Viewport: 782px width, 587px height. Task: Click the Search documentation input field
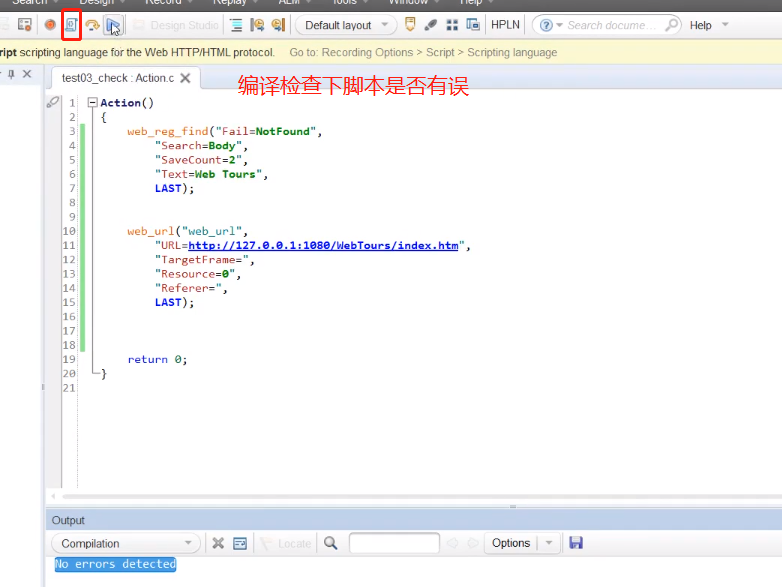(x=611, y=25)
